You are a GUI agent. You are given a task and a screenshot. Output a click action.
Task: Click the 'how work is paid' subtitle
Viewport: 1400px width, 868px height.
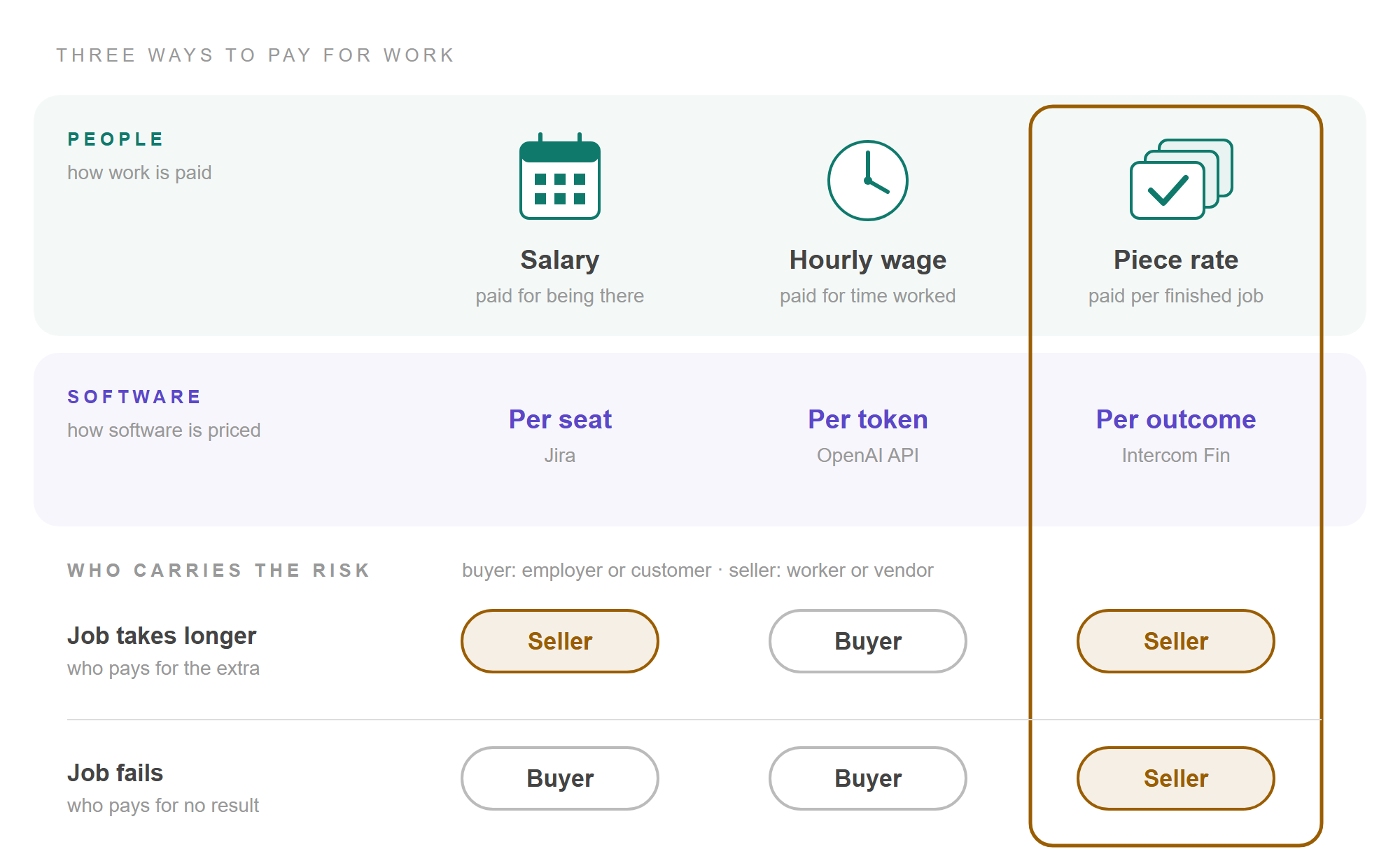(139, 173)
